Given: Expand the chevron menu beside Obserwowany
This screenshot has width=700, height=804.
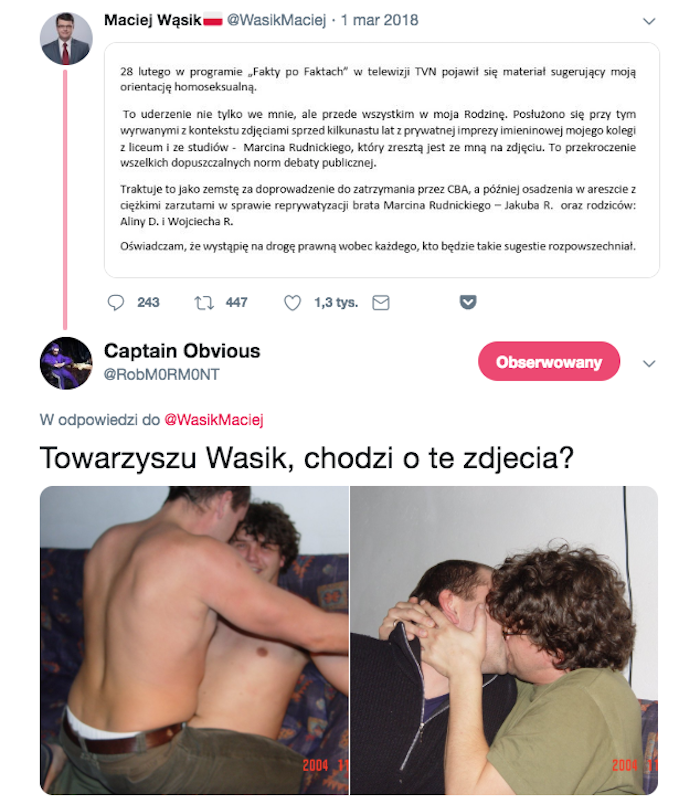Looking at the screenshot, I should (649, 364).
